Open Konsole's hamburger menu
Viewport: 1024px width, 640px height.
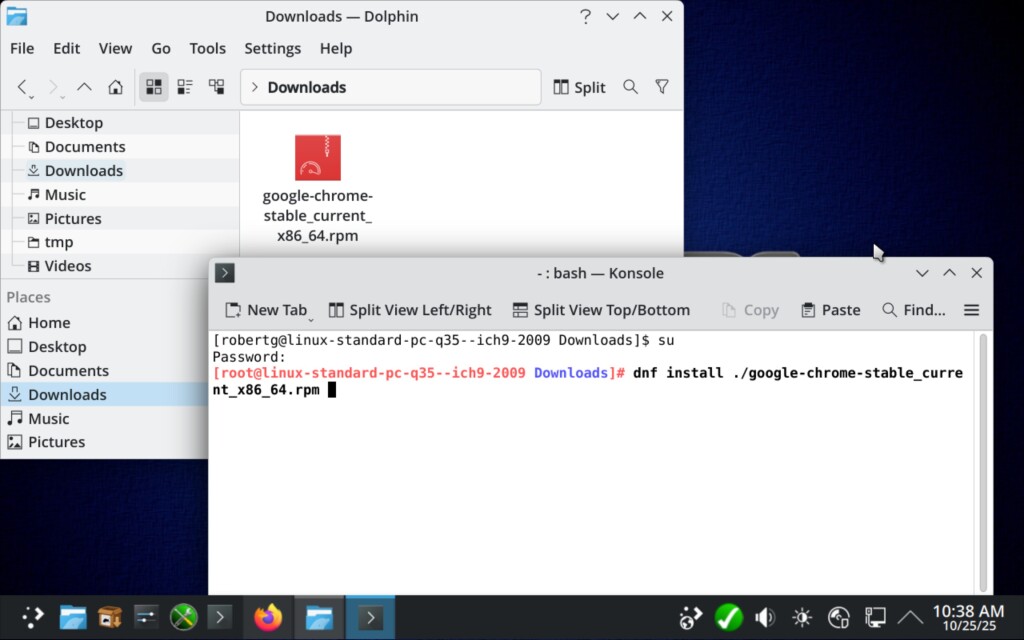971,310
